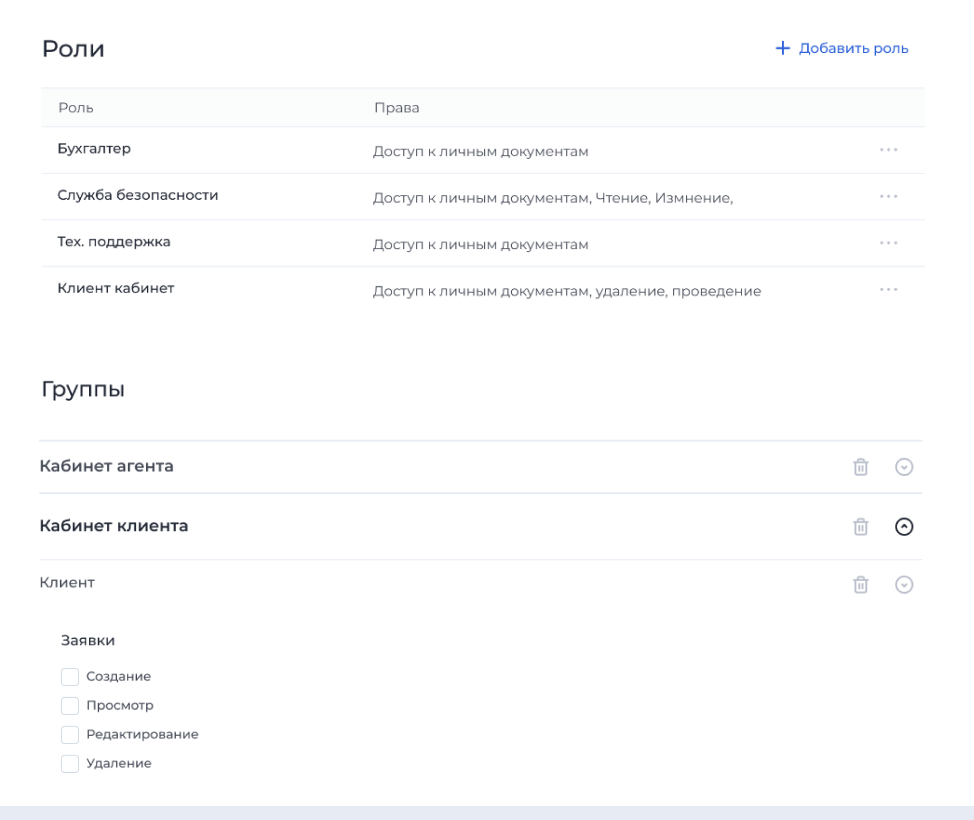
Task: Delete the Кабинет клиента group
Action: point(860,526)
